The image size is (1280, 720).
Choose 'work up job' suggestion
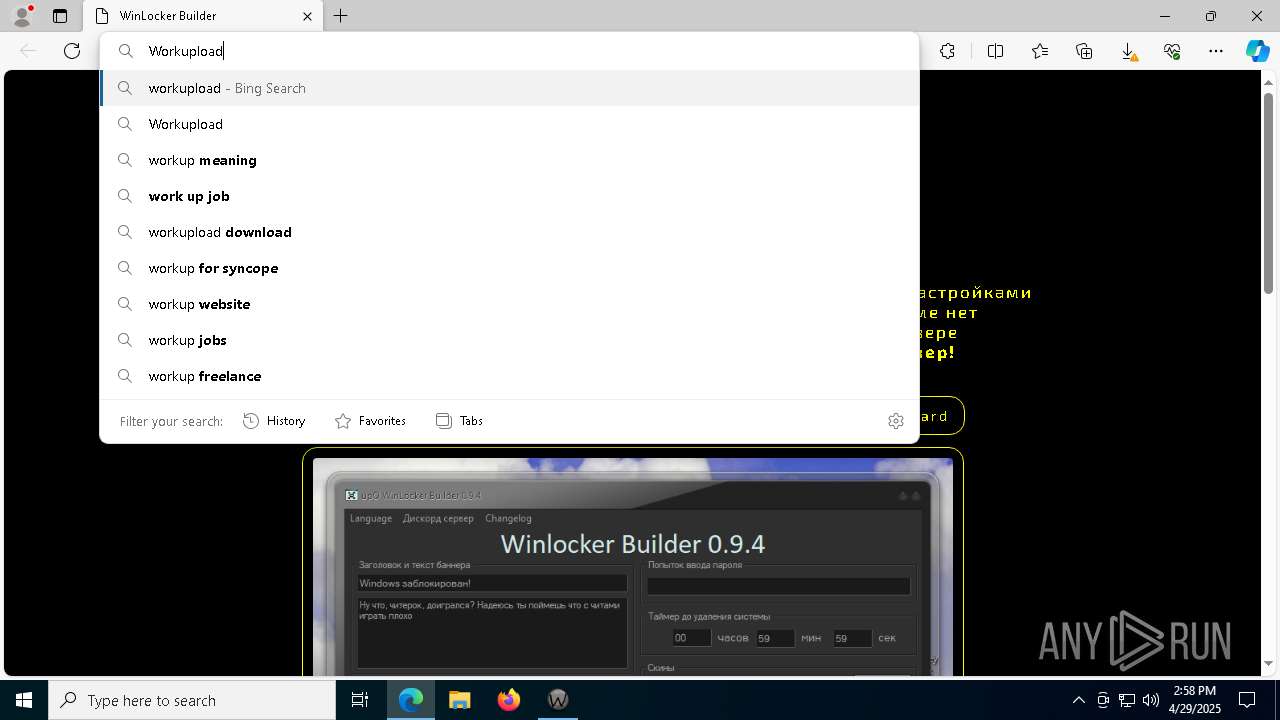point(509,196)
